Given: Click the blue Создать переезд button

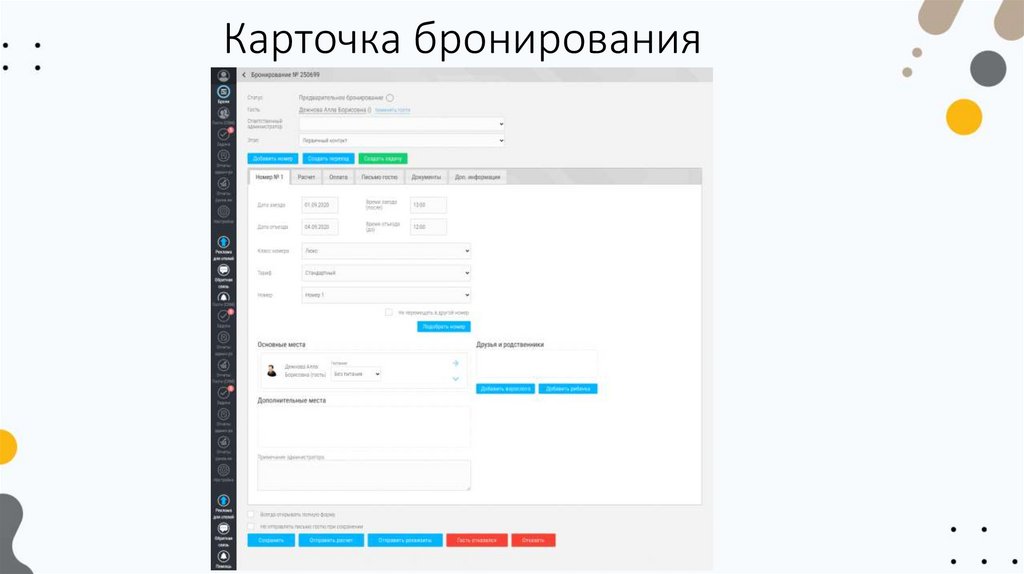Looking at the screenshot, I should [328, 159].
